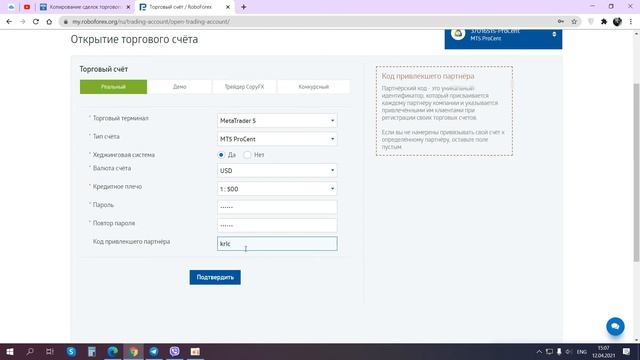Bookmark this page with the star icon

[x=574, y=22]
